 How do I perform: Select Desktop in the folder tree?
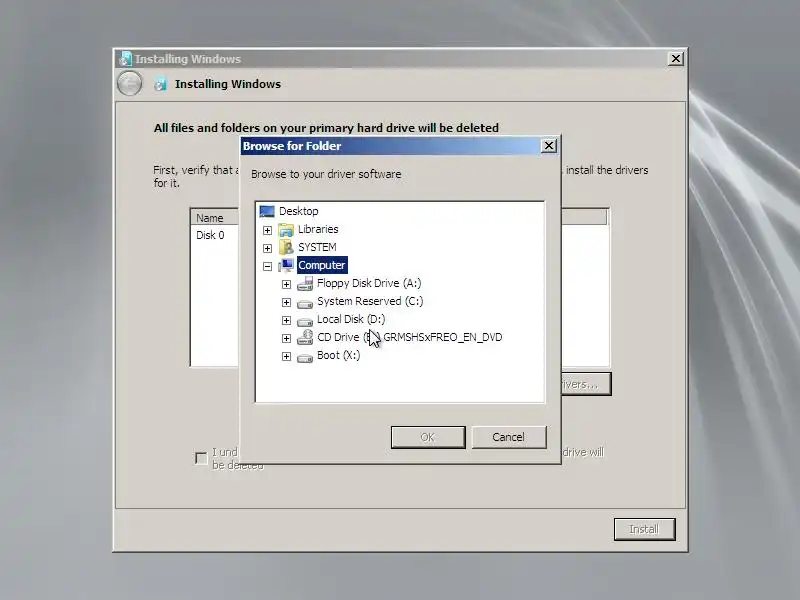(x=298, y=211)
